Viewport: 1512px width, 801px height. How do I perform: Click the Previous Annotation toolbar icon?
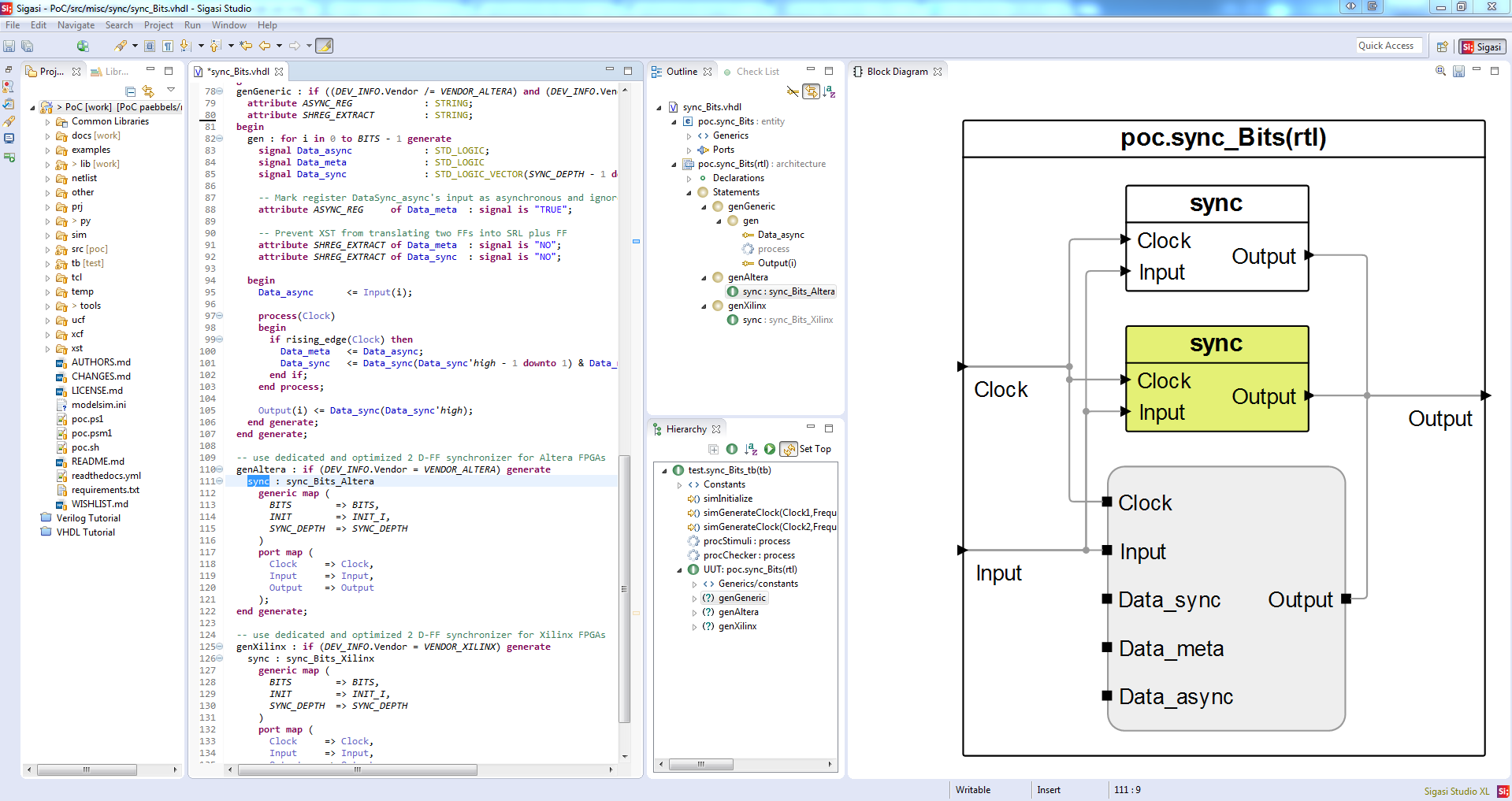(215, 46)
